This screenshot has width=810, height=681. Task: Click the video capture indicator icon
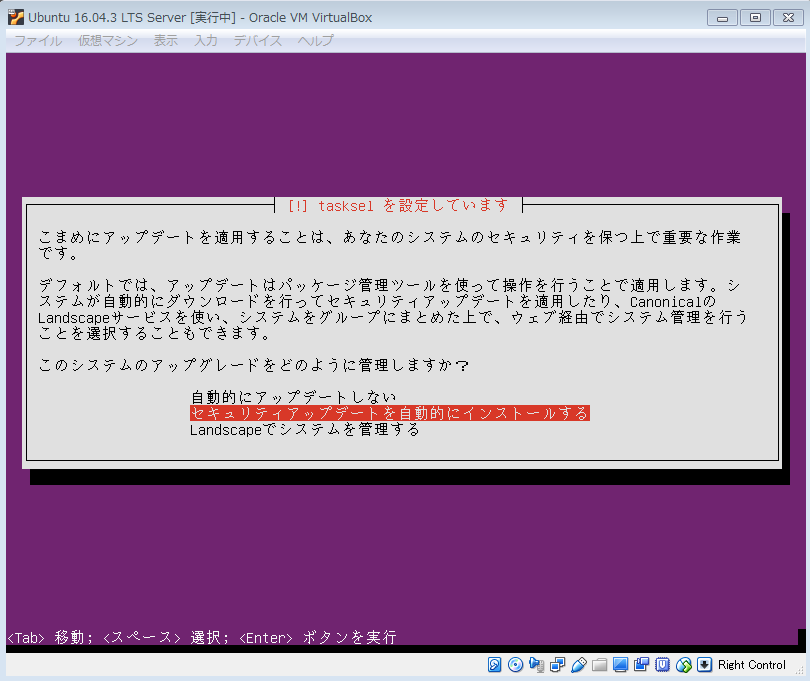click(x=641, y=665)
